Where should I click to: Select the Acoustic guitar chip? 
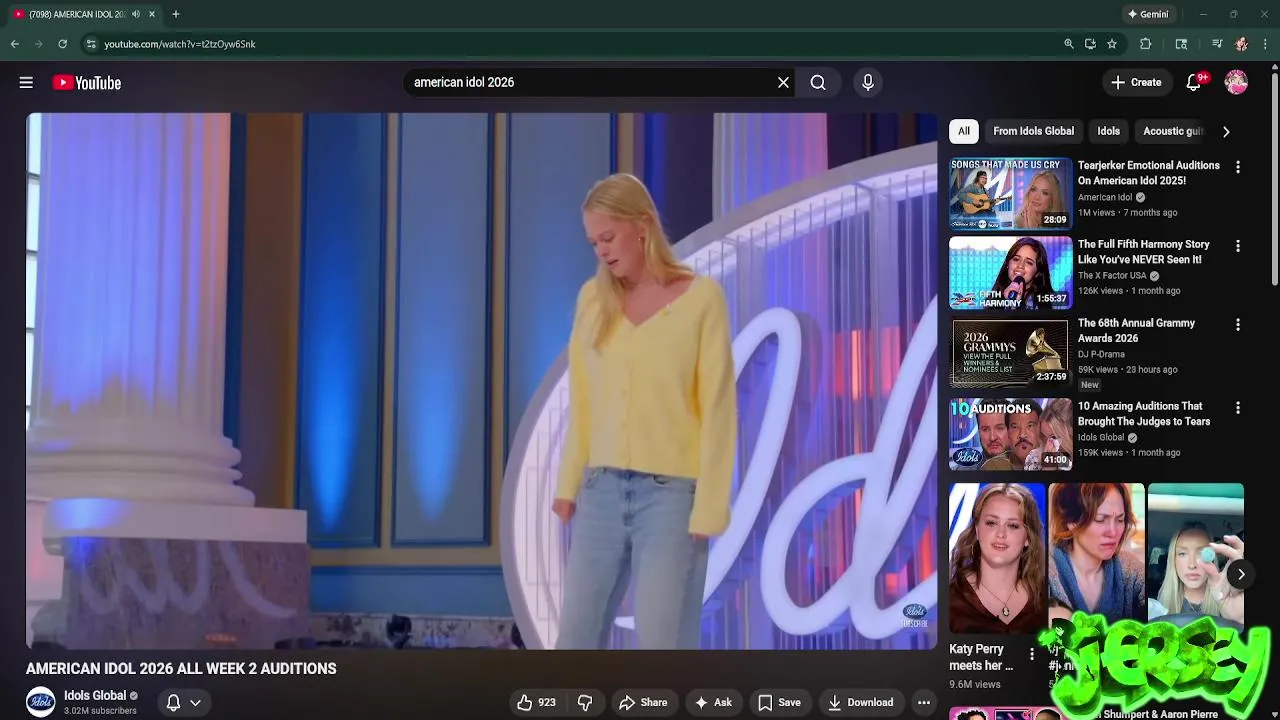1172,131
